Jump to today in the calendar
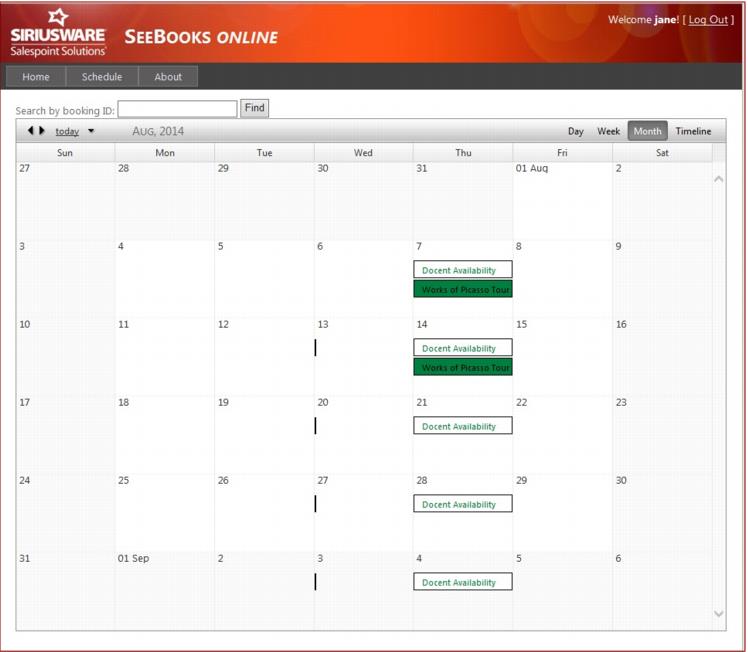The image size is (748, 652). [67, 131]
